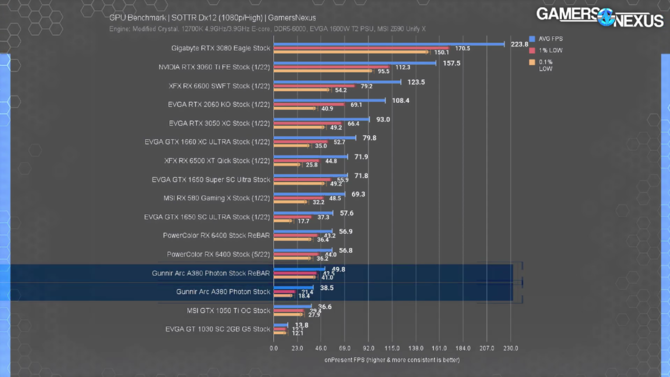Click the 108.4 average FPS value
Image resolution: width=670 pixels, height=377 pixels.
pos(400,100)
